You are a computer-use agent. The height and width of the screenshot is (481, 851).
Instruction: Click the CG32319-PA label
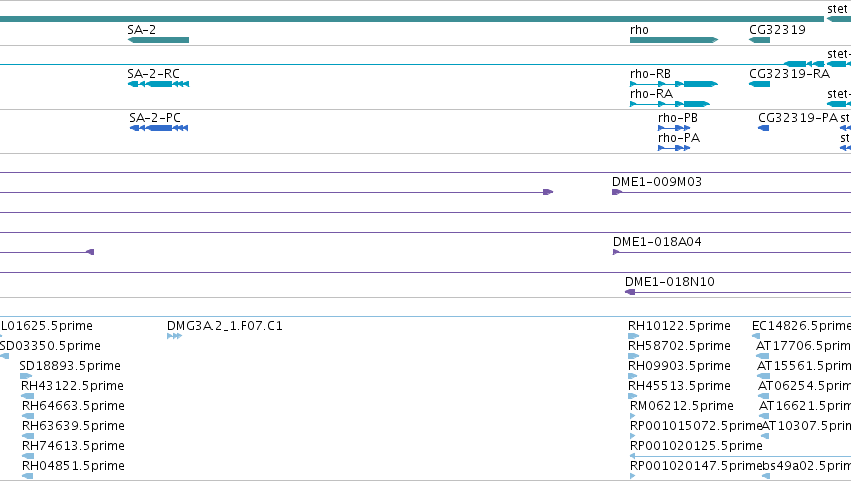798,118
